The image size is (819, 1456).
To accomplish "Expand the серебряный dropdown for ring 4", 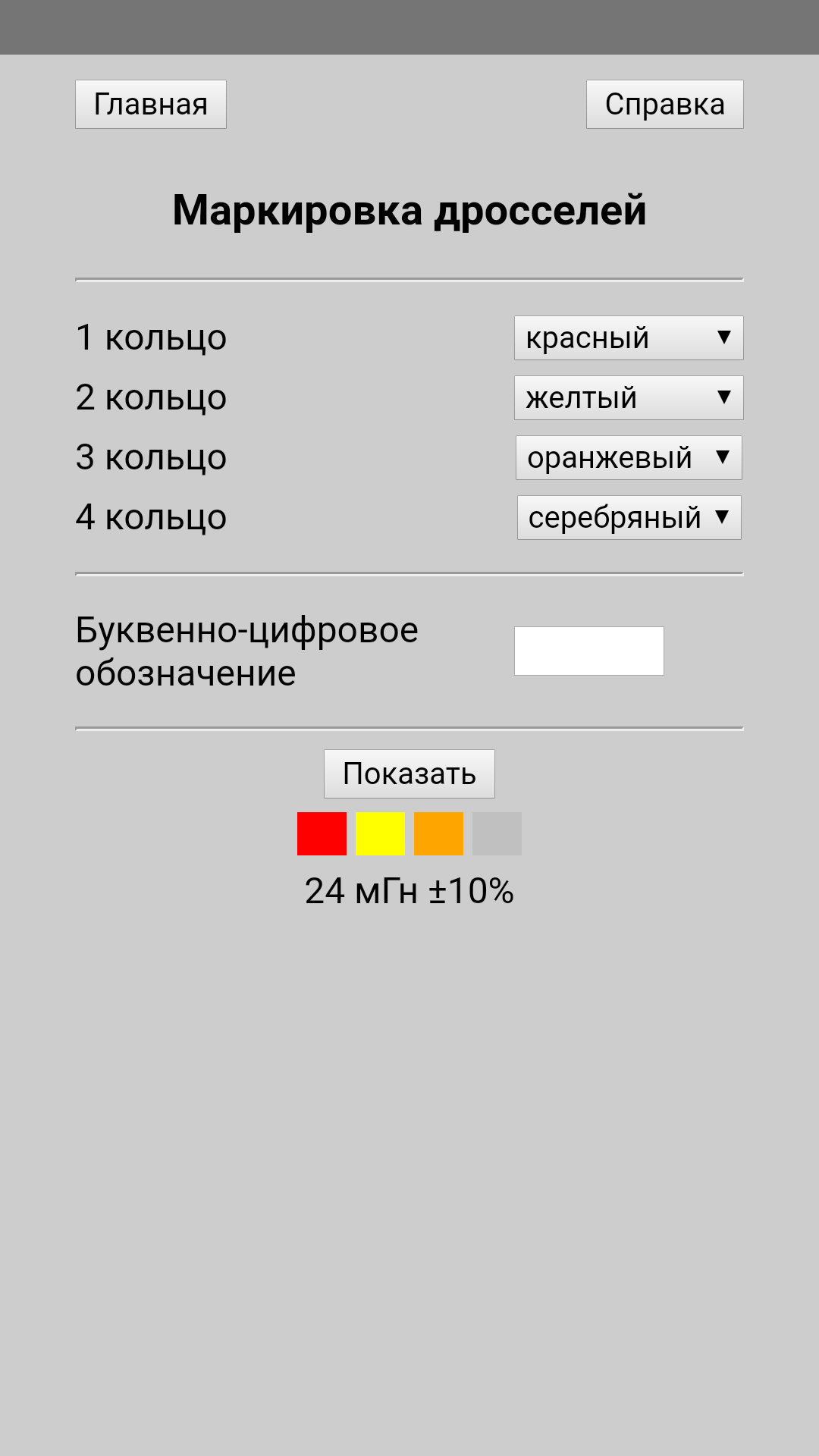I will coord(629,518).
